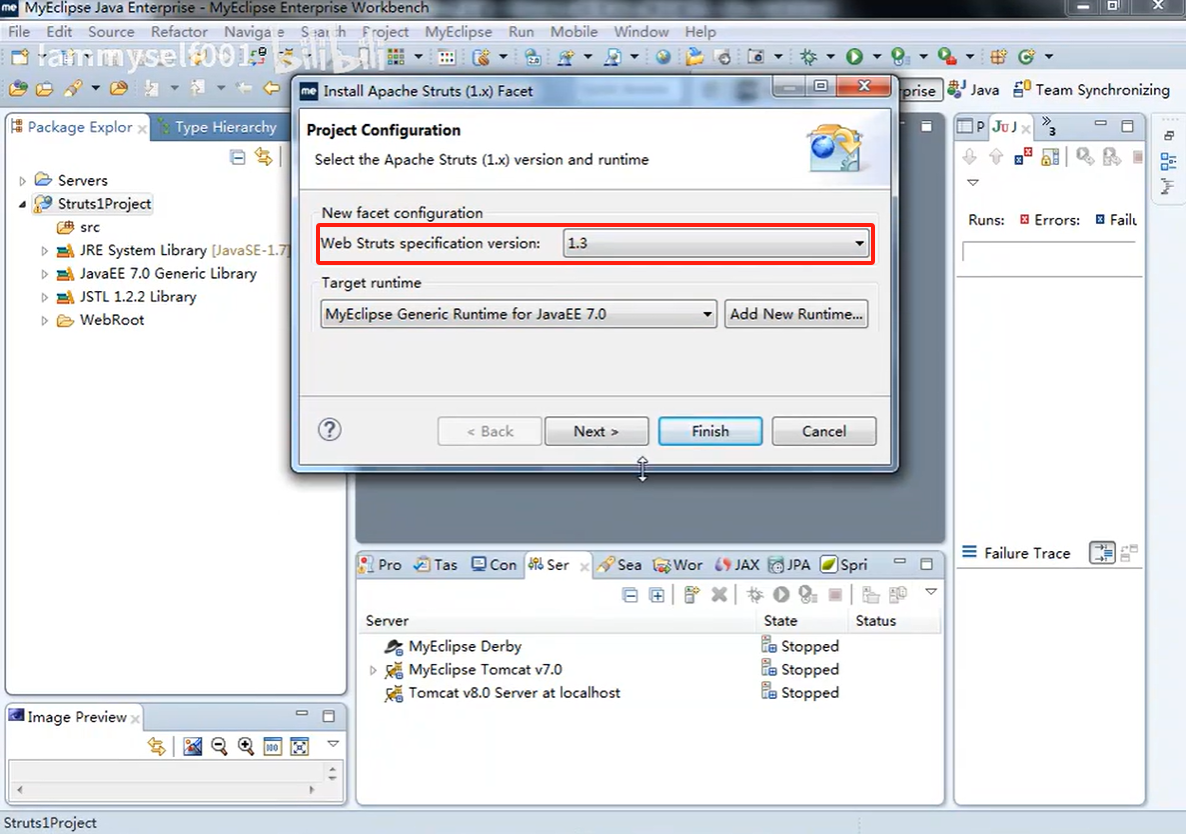This screenshot has width=1186, height=834.
Task: Open the MyEclipse menu
Action: (x=458, y=32)
